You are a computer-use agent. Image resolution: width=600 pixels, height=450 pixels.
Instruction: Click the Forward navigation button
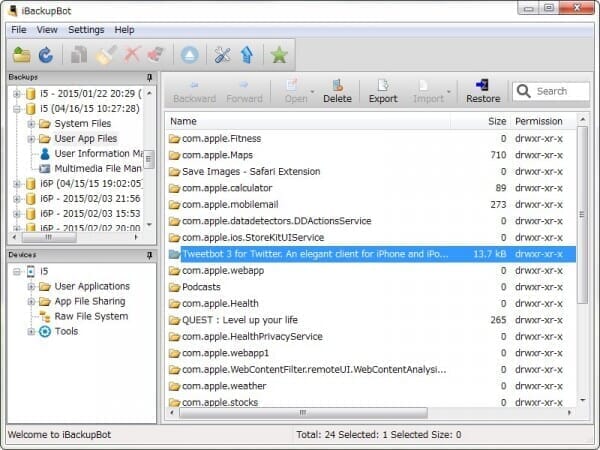pos(244,92)
